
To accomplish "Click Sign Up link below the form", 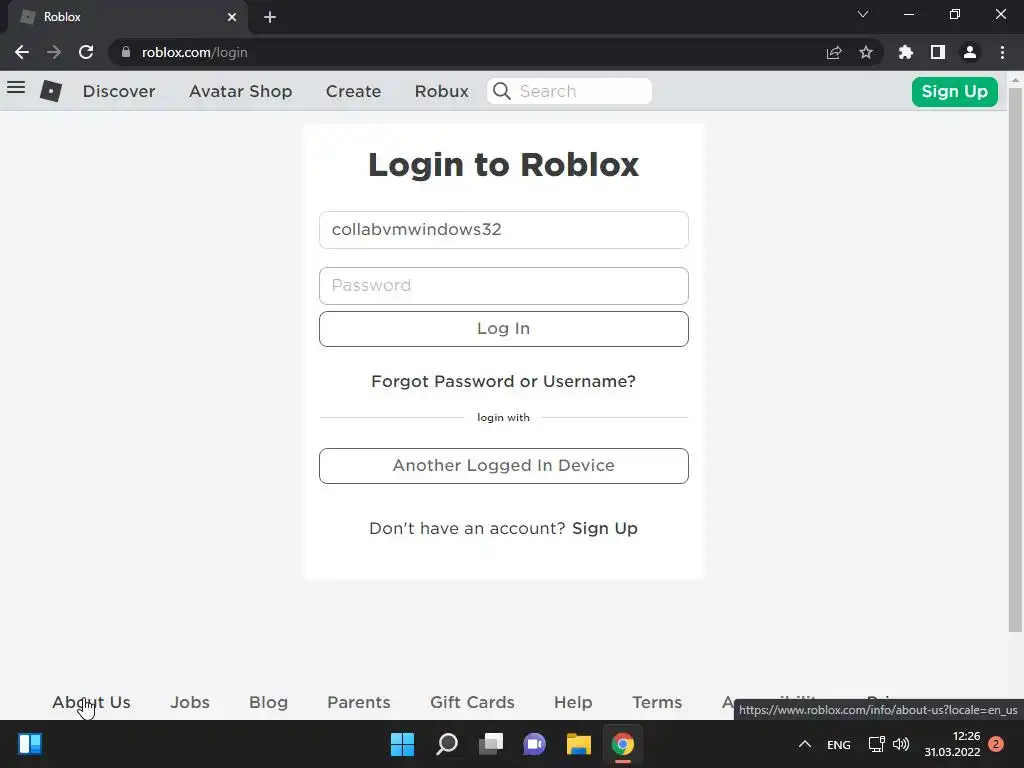I will (605, 528).
